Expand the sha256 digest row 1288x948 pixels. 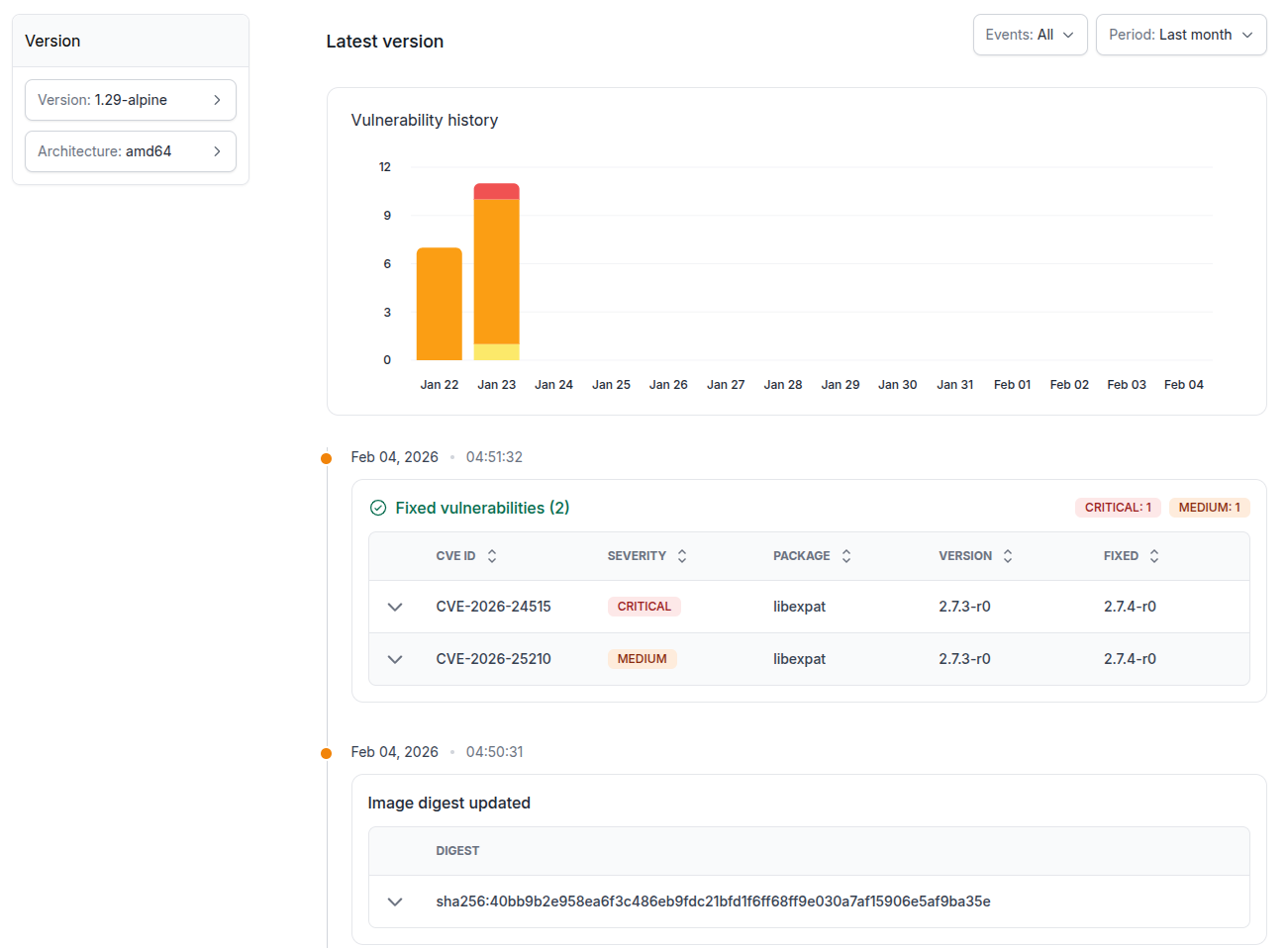pos(395,901)
